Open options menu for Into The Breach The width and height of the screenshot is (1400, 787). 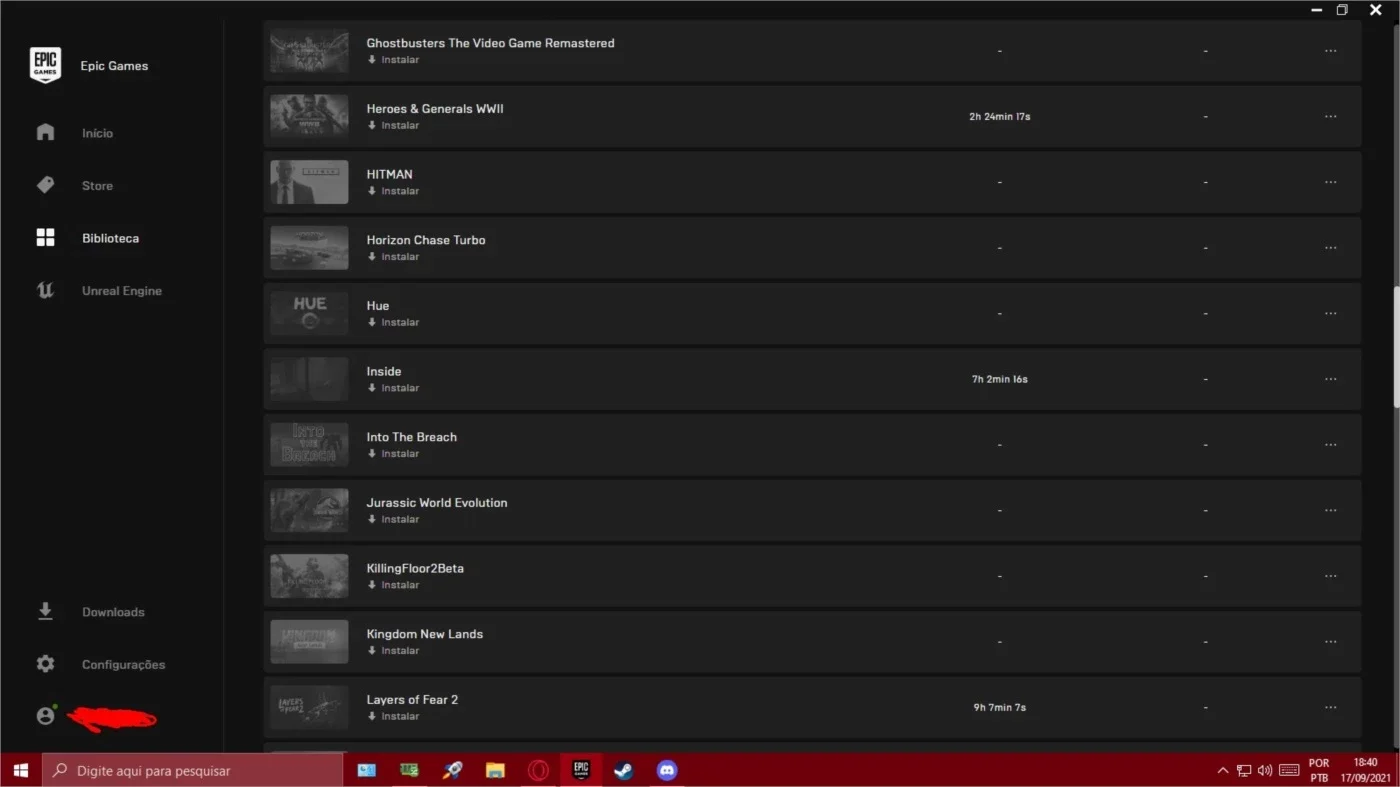[1330, 445]
